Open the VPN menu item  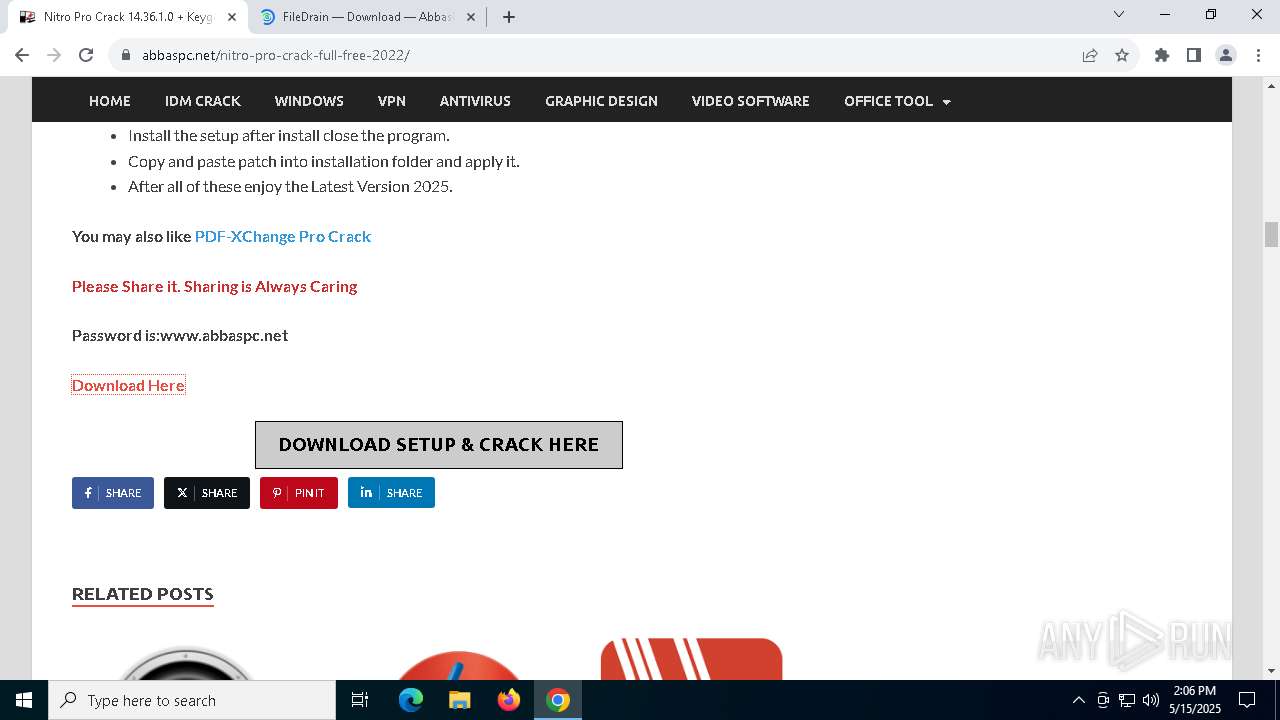(x=392, y=101)
